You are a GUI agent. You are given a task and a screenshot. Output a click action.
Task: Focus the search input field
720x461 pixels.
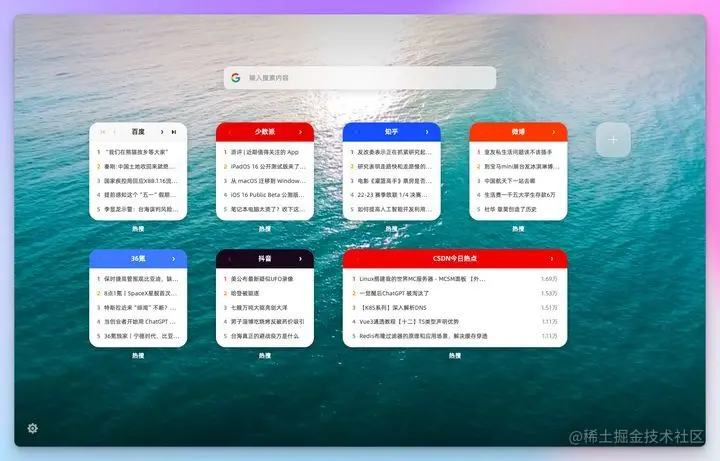360,78
